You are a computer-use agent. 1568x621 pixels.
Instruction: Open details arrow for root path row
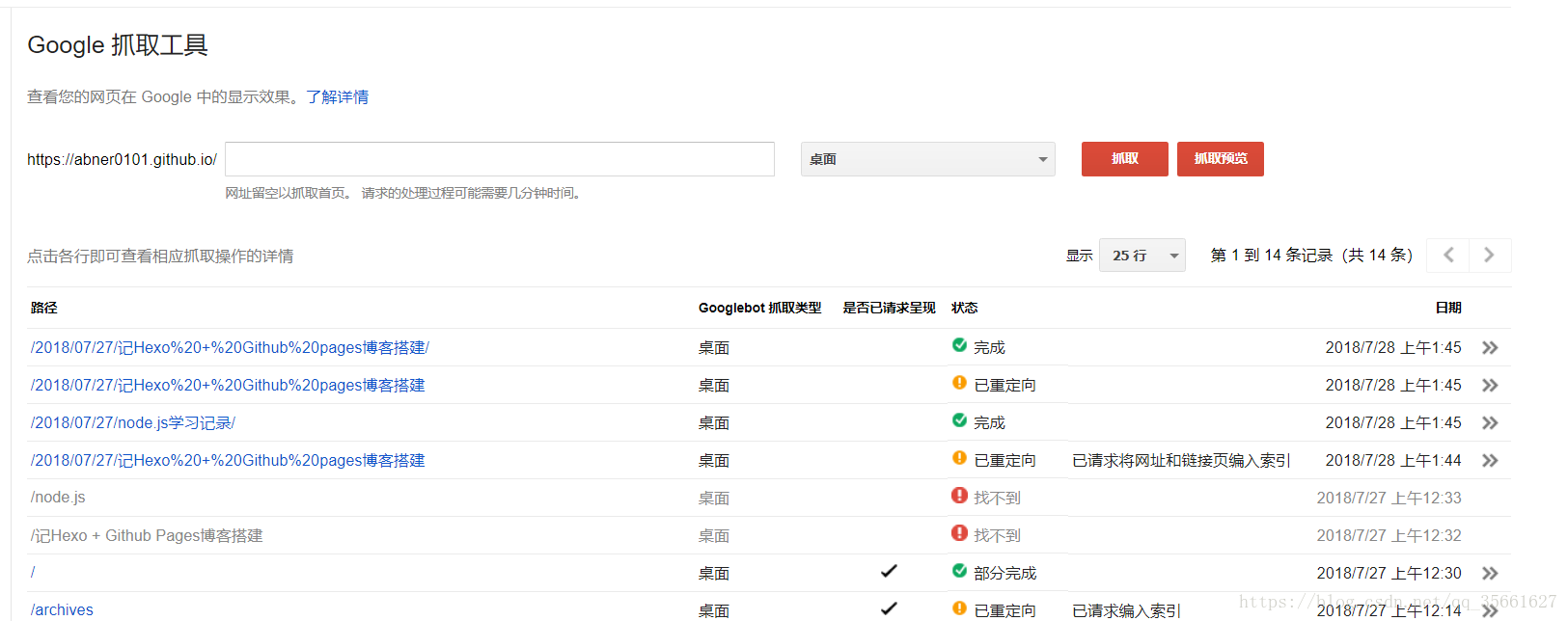(1490, 574)
